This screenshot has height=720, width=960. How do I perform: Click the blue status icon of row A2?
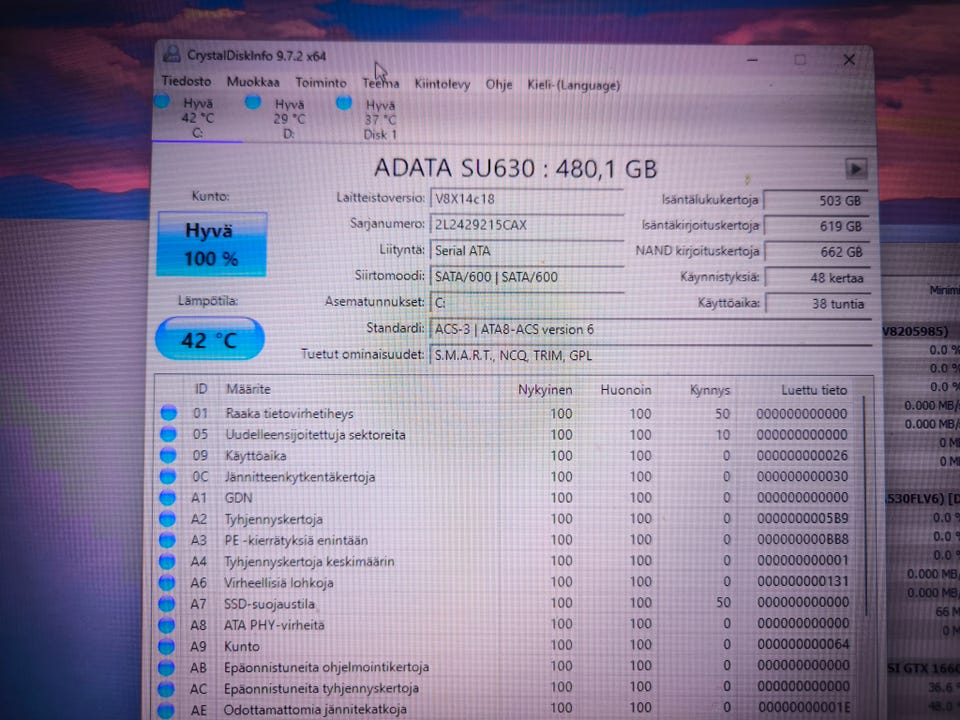[167, 519]
